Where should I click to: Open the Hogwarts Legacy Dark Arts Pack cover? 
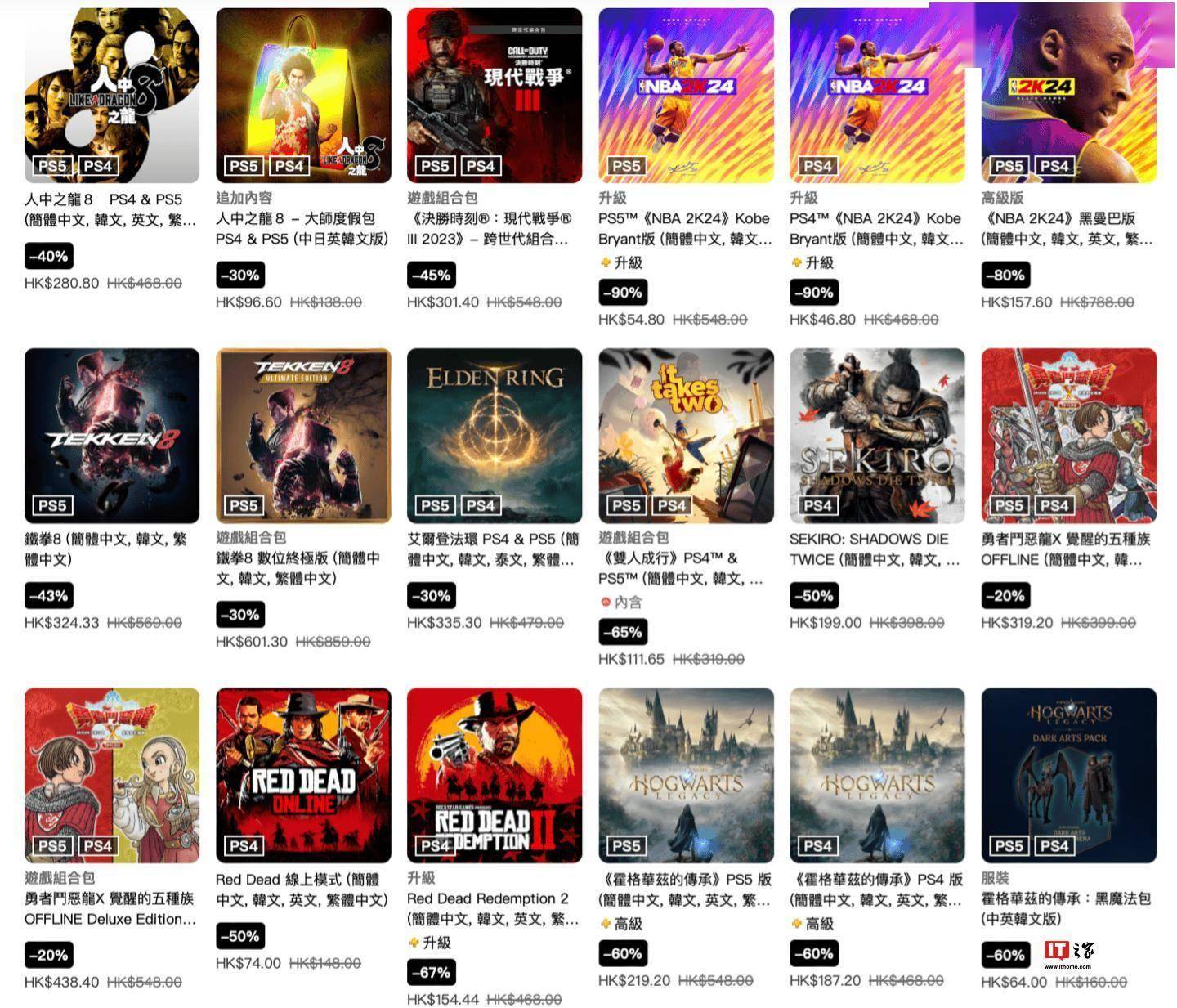(1068, 775)
